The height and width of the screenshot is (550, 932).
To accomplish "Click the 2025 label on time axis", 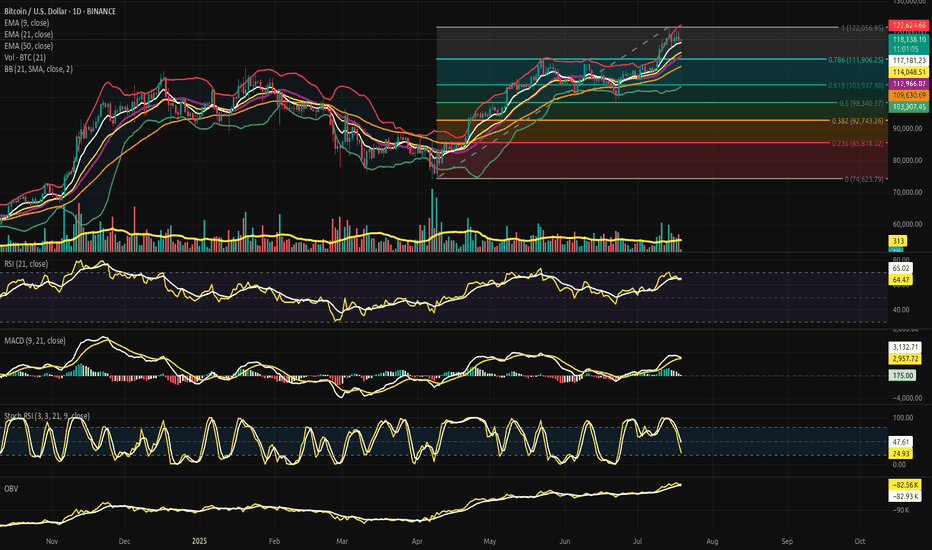I will click(199, 542).
